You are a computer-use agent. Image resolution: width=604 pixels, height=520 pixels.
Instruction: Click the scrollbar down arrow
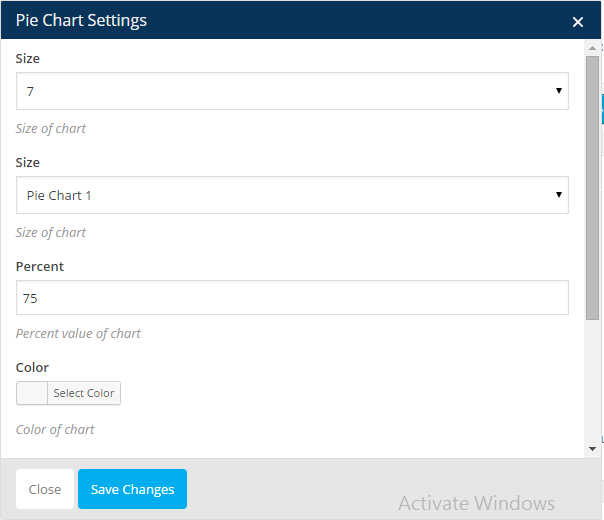click(x=592, y=449)
